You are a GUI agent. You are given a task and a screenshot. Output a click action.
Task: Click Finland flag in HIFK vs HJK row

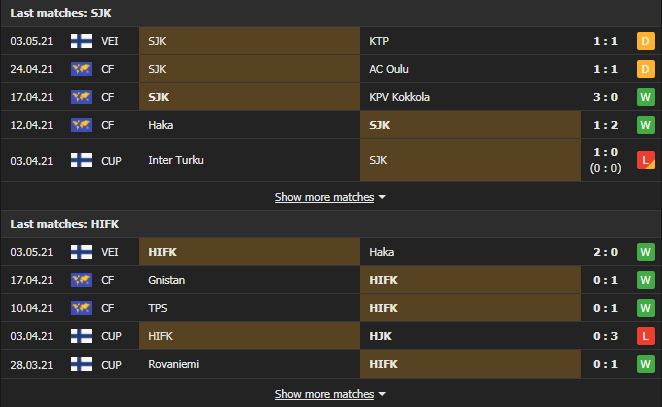tap(81, 336)
